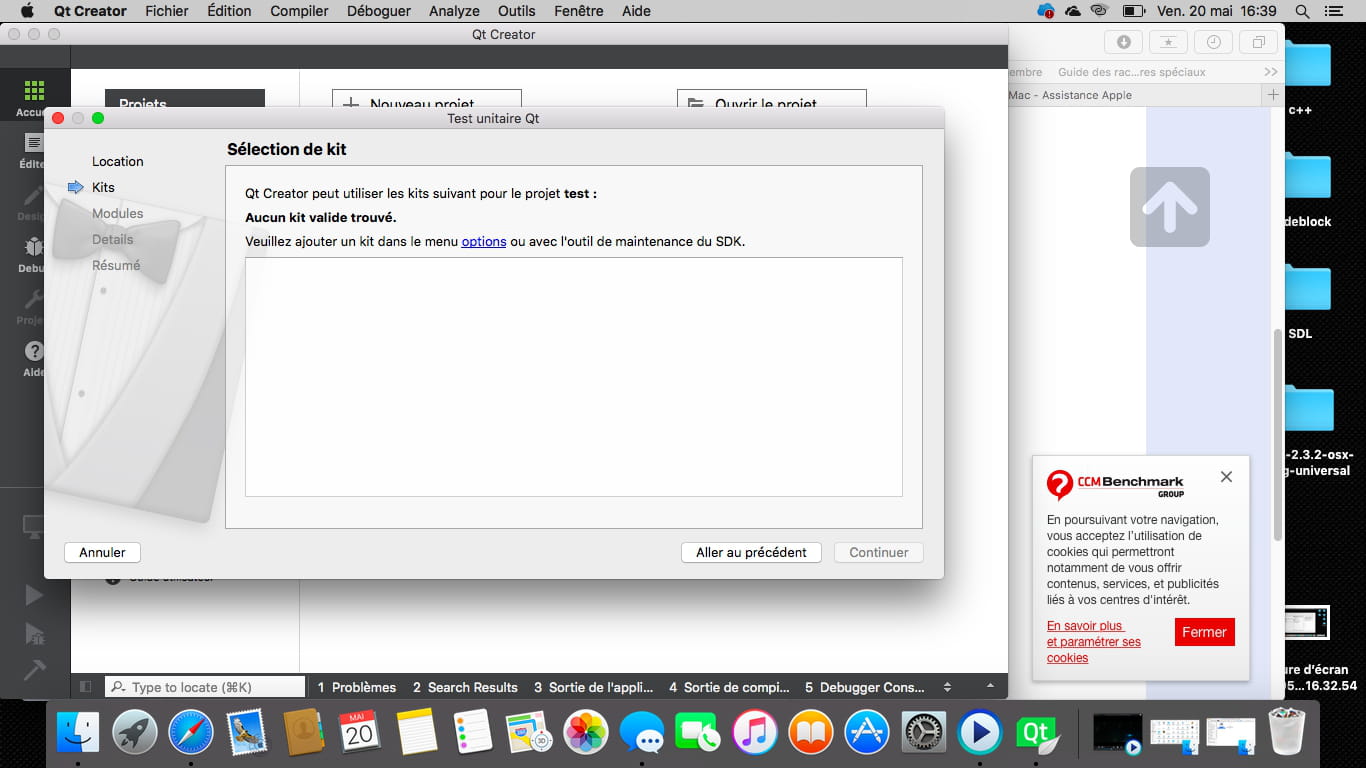Open the Apple menu
Screen dimensions: 1366x768
27,11
